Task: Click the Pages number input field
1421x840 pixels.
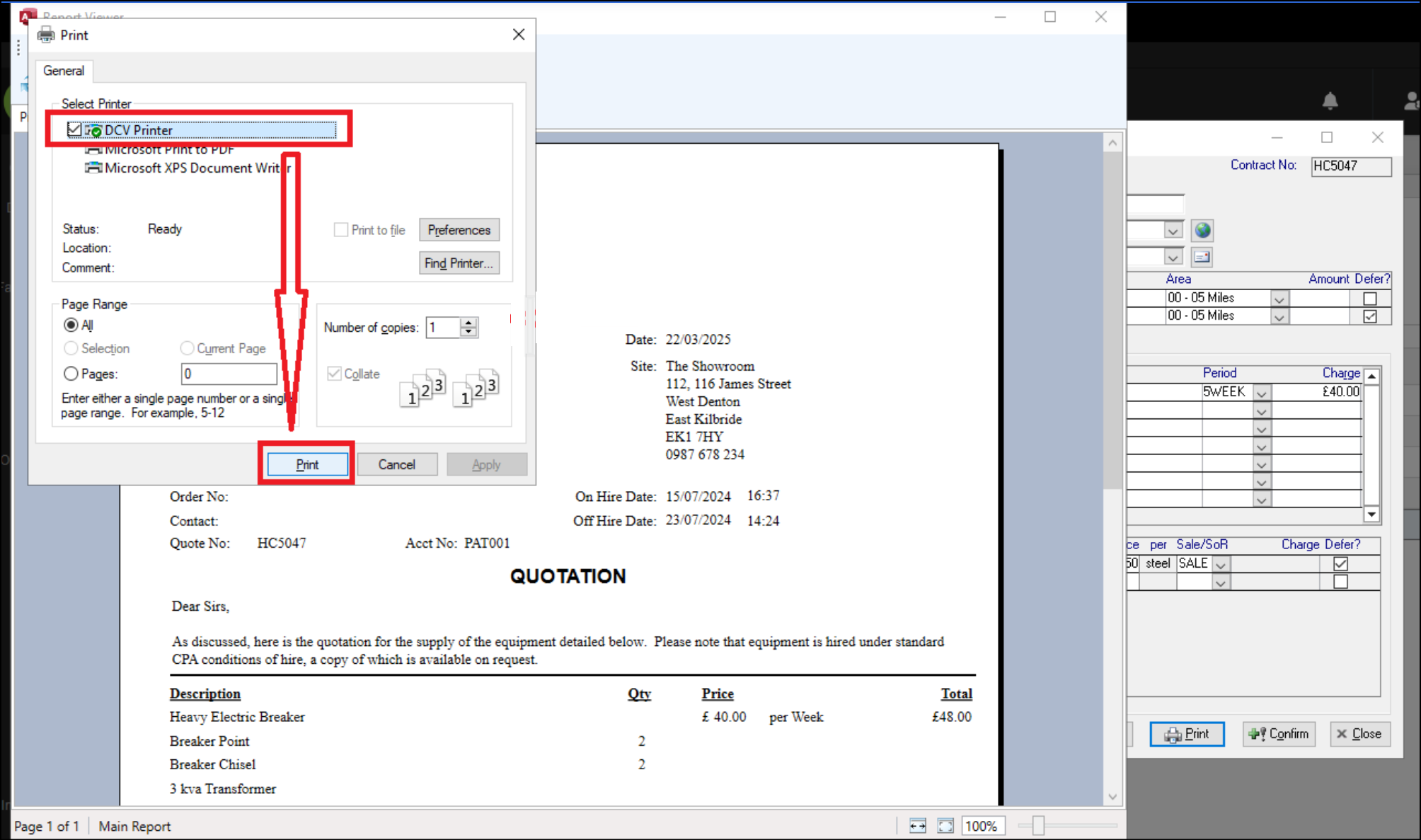Action: tap(228, 374)
